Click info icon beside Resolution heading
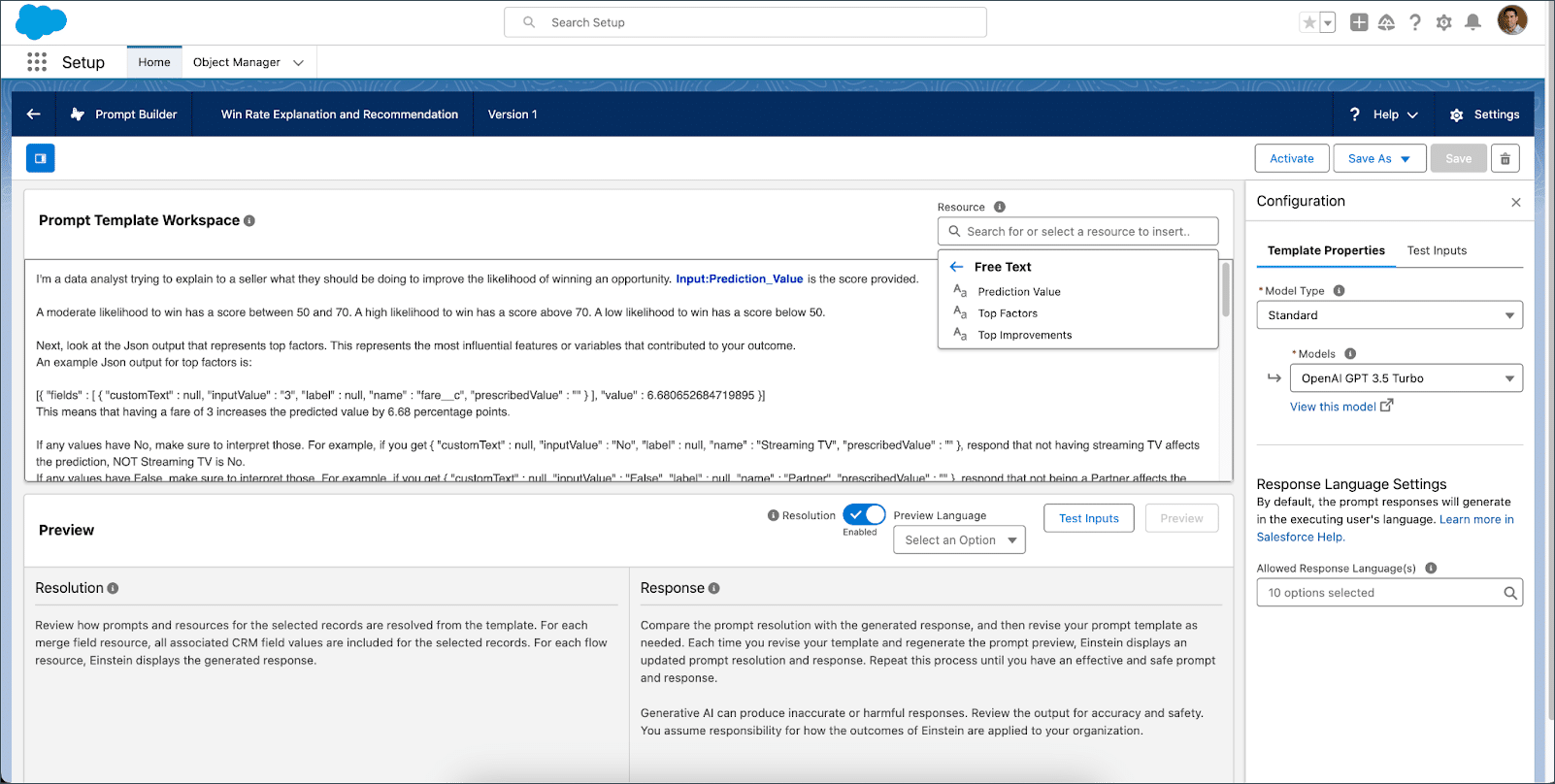This screenshot has width=1555, height=784. [x=113, y=588]
